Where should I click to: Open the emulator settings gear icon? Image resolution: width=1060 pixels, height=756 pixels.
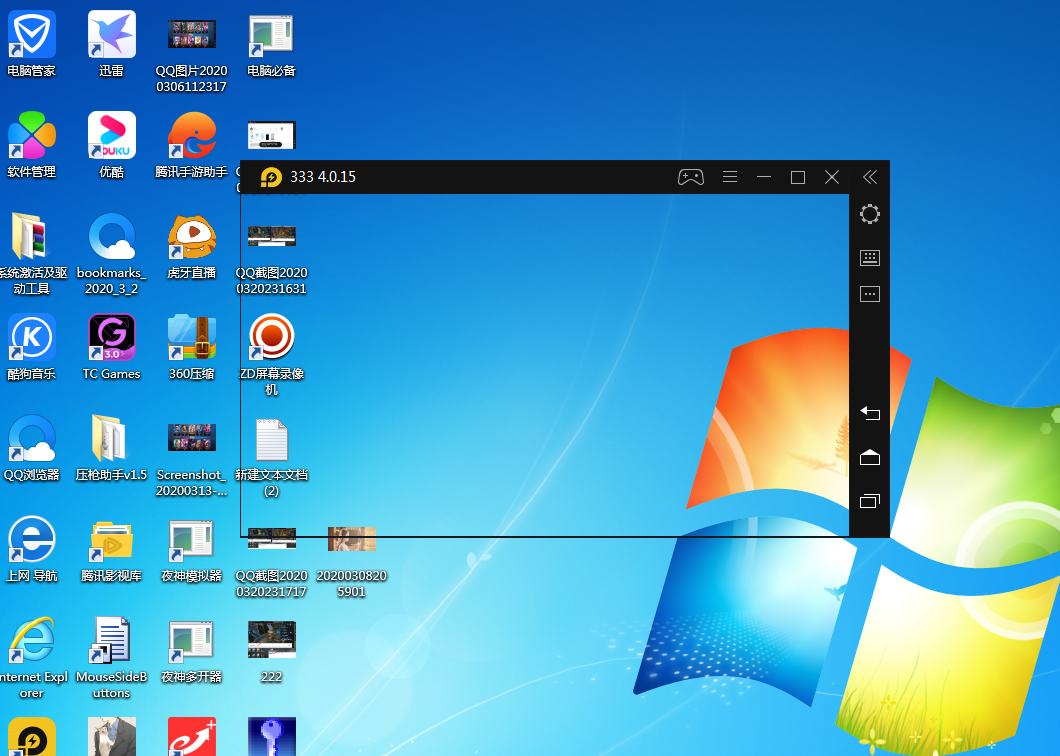(869, 214)
